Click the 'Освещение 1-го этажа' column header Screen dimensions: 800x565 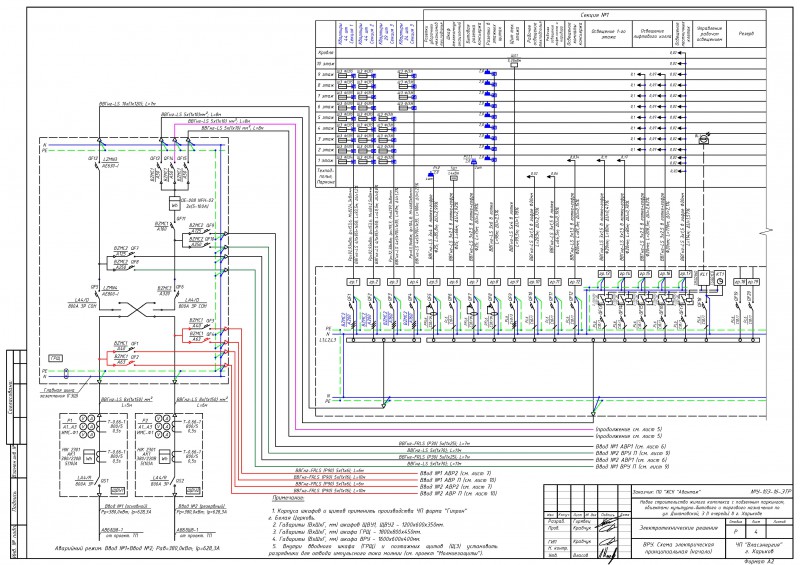pos(608,34)
